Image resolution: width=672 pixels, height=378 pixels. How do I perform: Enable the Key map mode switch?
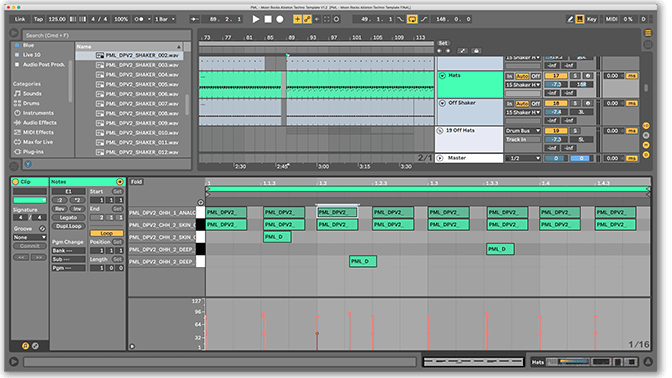pos(591,19)
